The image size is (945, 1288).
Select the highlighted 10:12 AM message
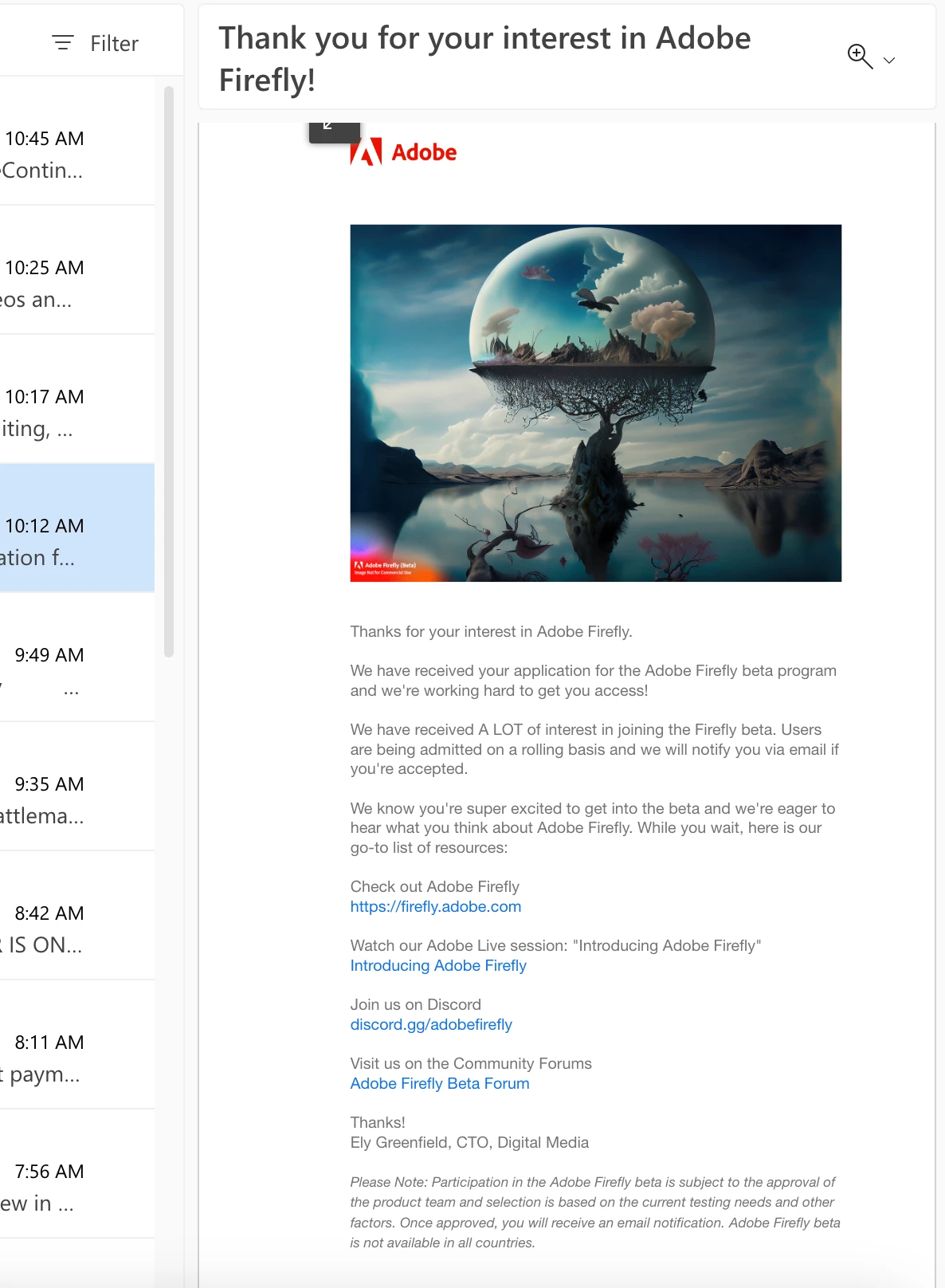pyautogui.click(x=77, y=528)
